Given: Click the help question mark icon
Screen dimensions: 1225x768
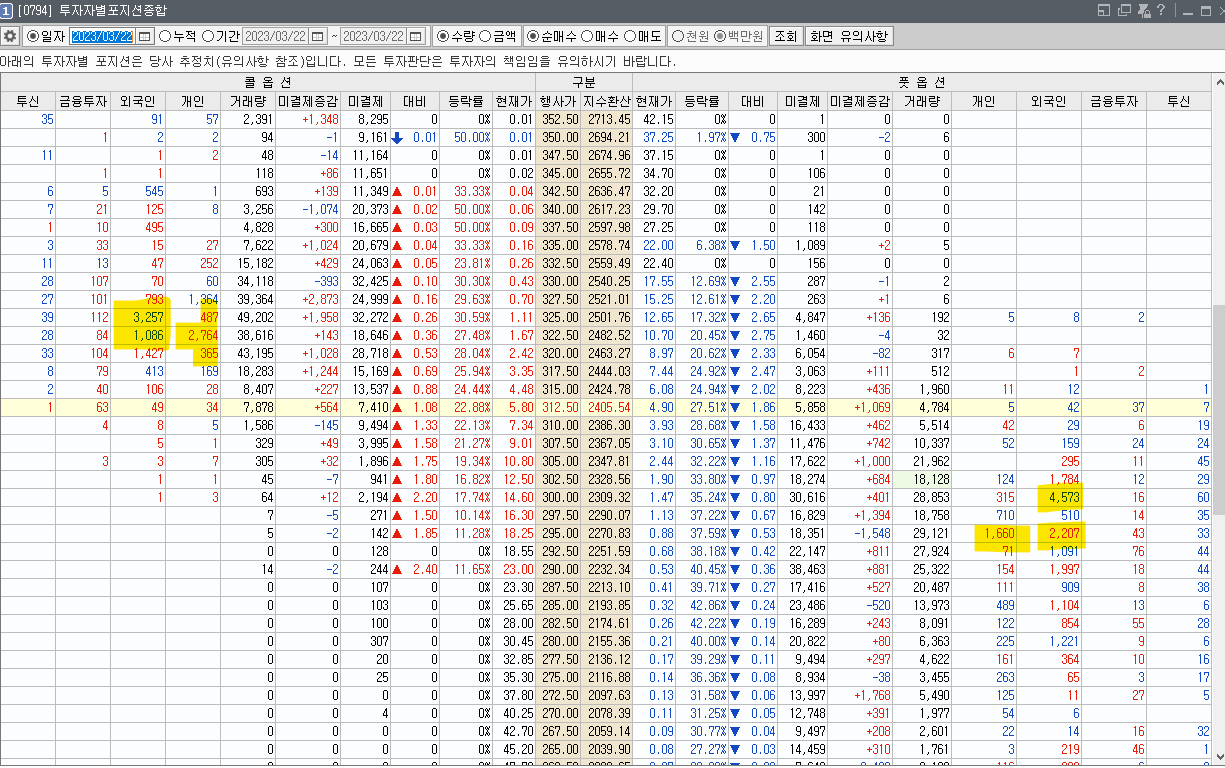Looking at the screenshot, I should pos(1160,11).
